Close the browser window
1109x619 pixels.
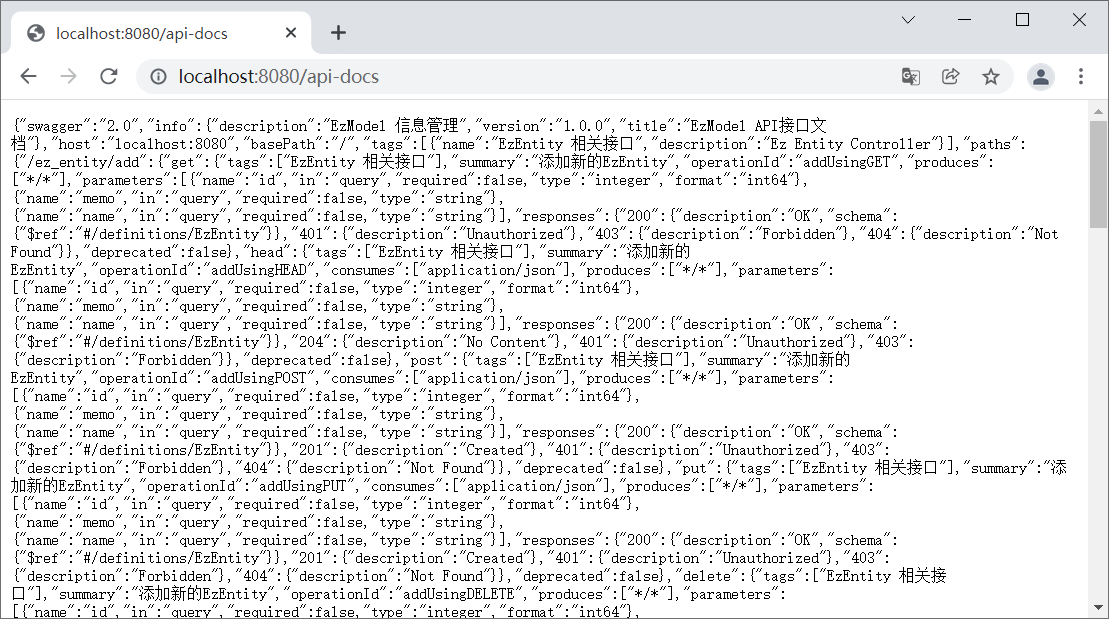click(1079, 20)
